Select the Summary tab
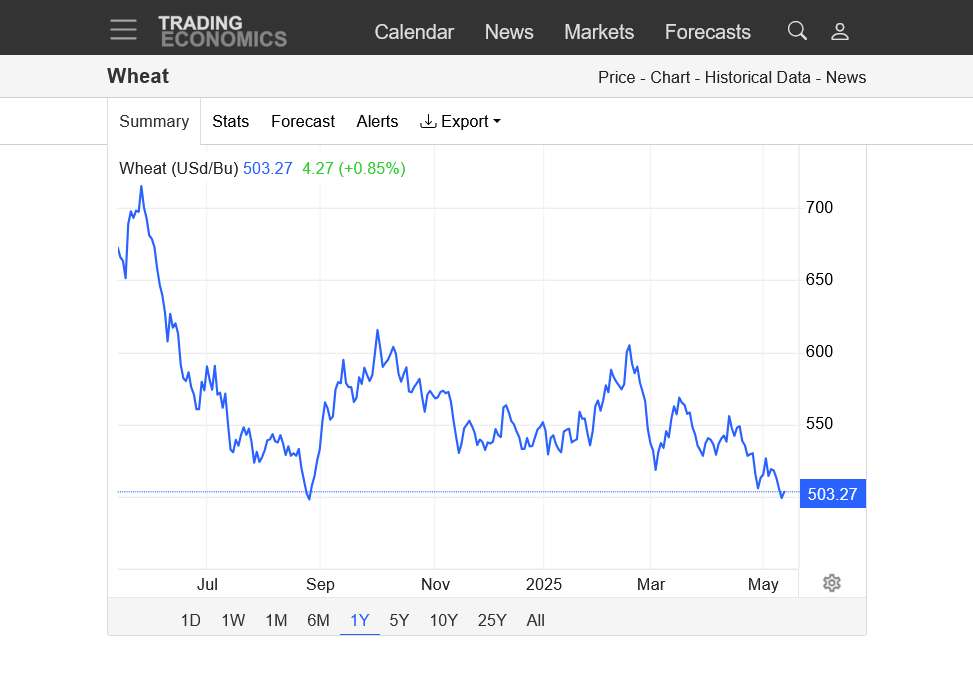 tap(154, 122)
